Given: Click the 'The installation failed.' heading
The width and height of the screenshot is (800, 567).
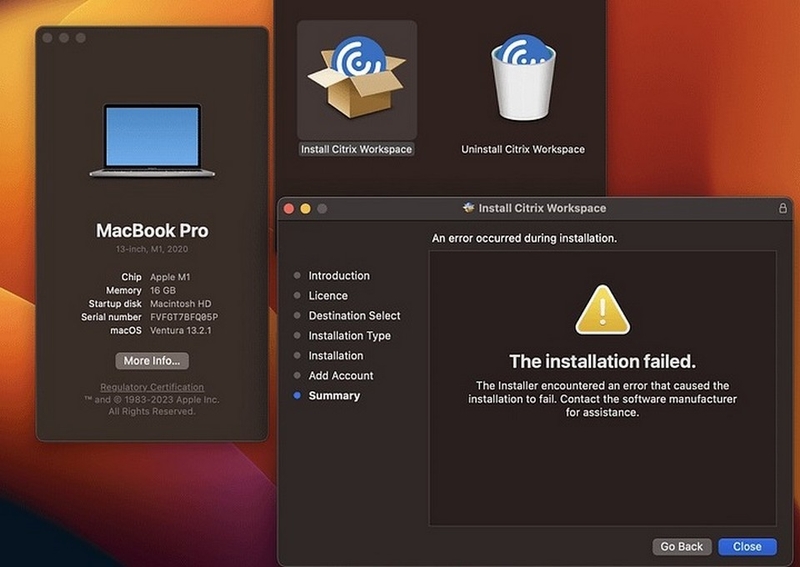Looking at the screenshot, I should [x=603, y=361].
